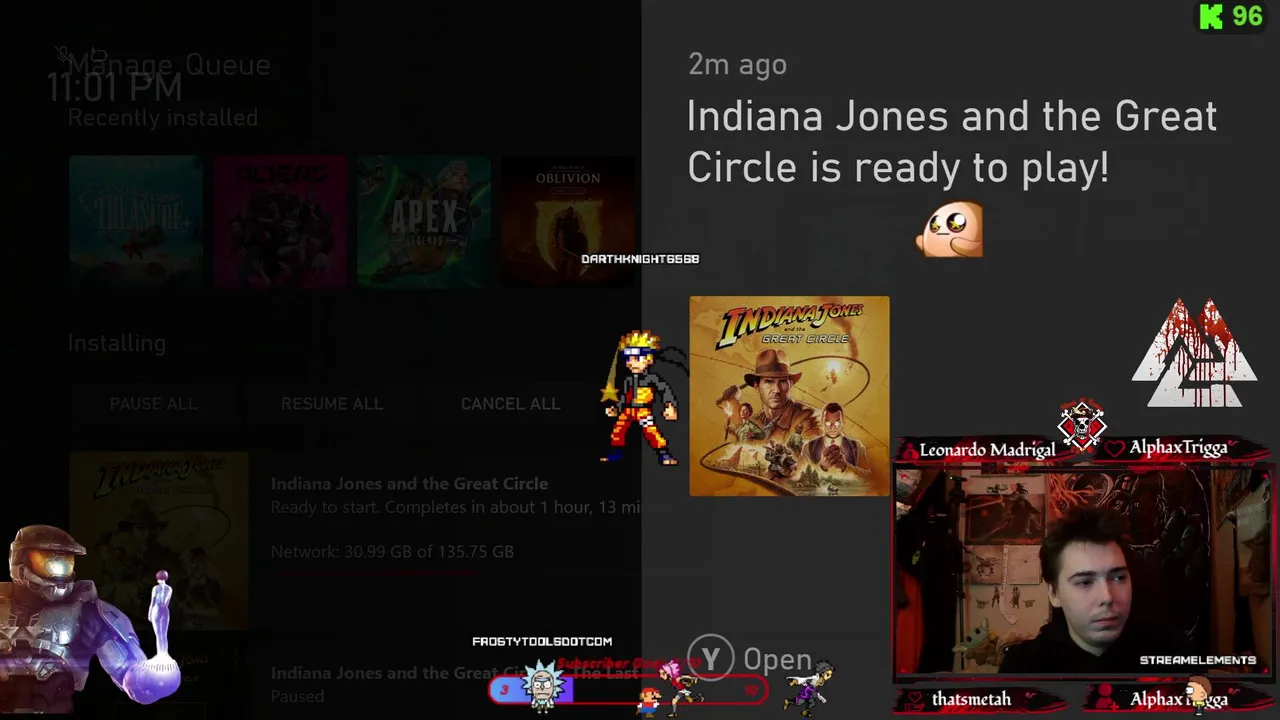This screenshot has height=720, width=1280.
Task: Click the Network 30.99 GB of 135.75 GB status
Action: pyautogui.click(x=392, y=551)
